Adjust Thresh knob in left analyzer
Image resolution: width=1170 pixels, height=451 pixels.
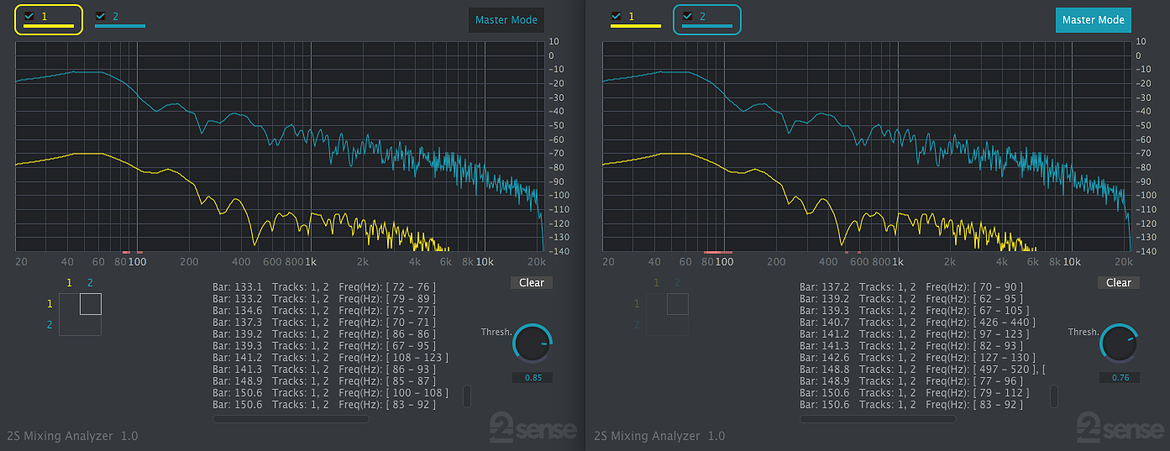(x=532, y=344)
